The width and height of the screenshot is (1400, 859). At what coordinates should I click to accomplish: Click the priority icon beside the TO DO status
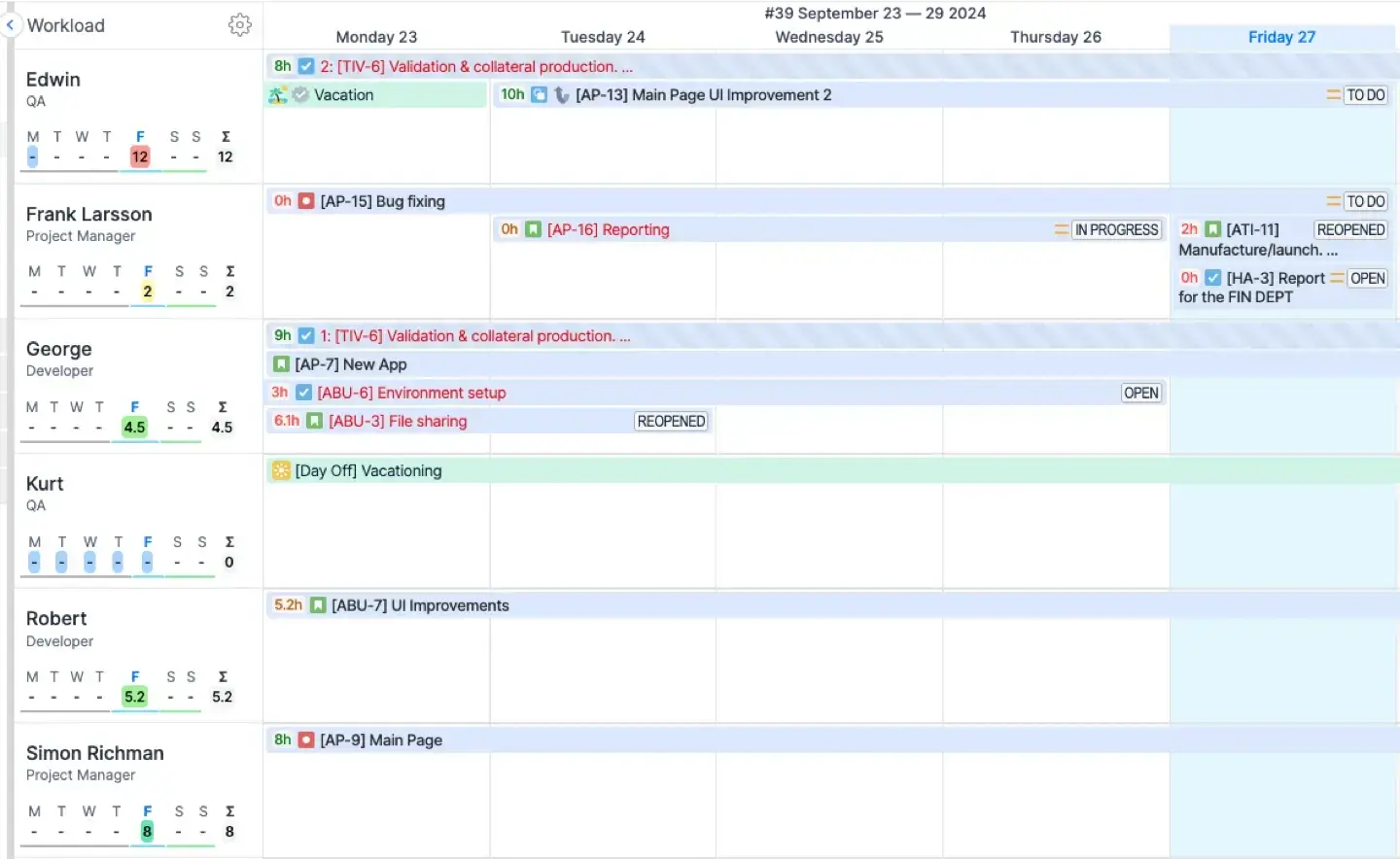[1335, 94]
